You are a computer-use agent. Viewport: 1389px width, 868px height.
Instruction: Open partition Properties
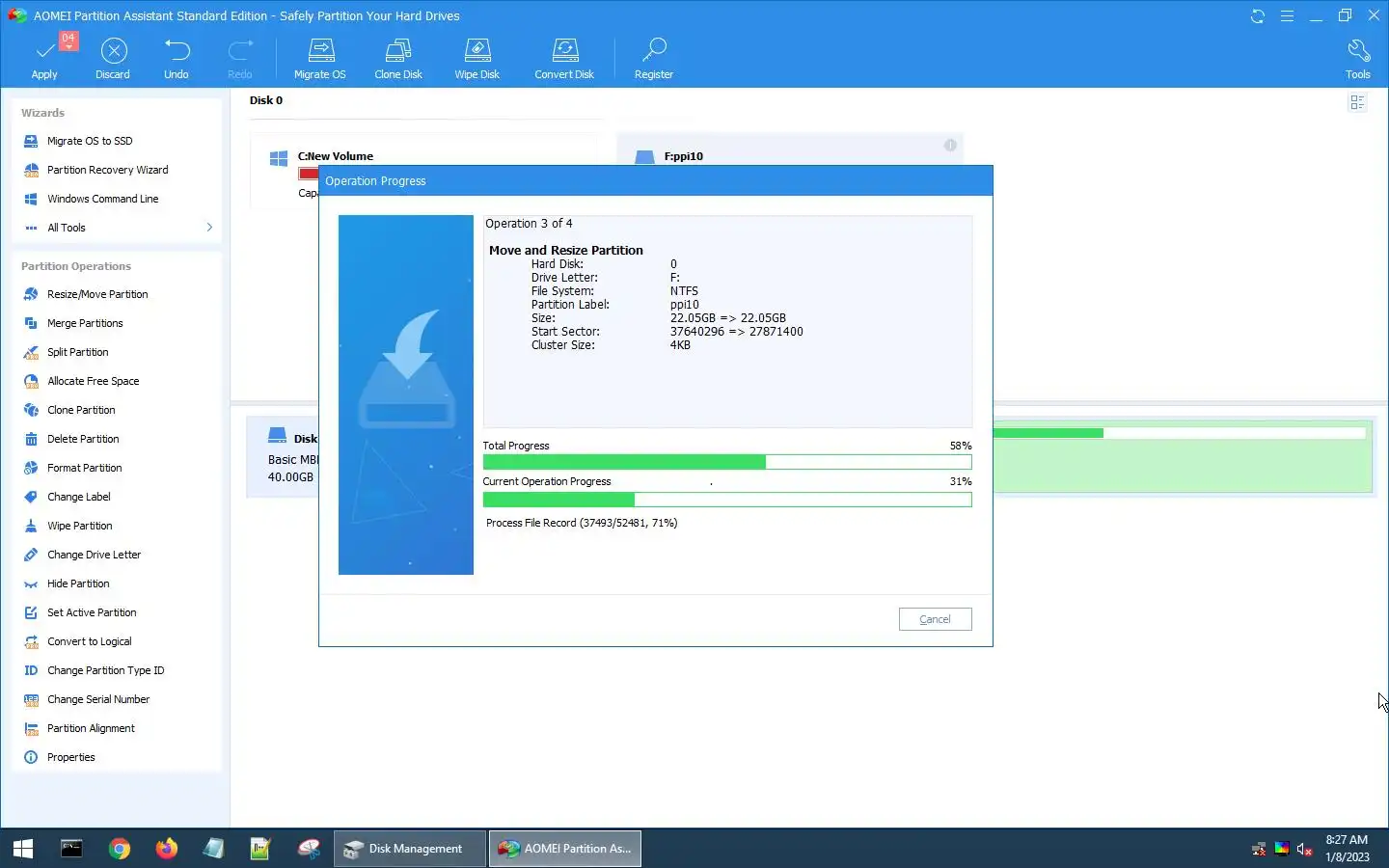click(70, 757)
